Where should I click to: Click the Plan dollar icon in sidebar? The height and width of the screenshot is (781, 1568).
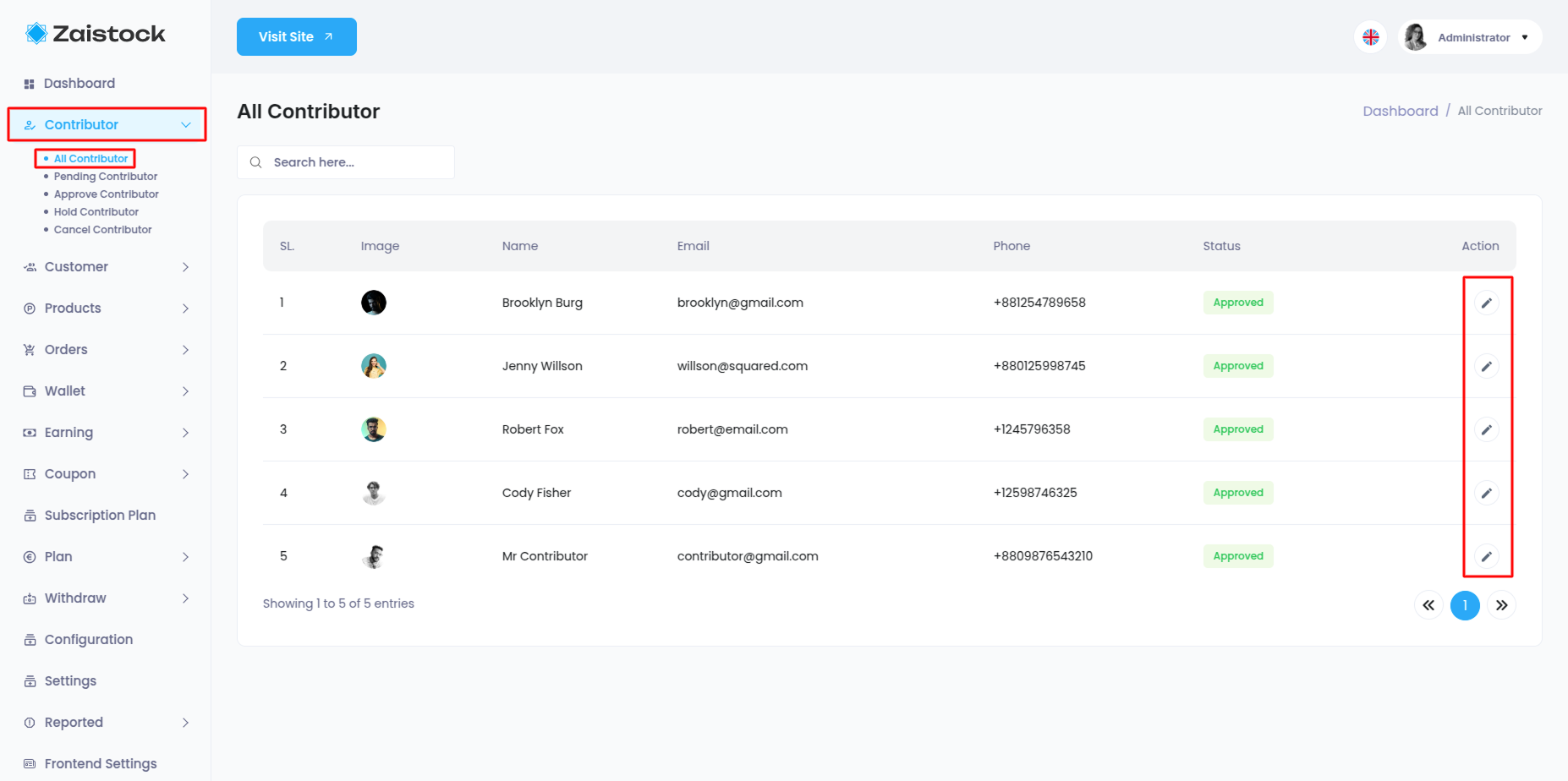click(x=30, y=557)
